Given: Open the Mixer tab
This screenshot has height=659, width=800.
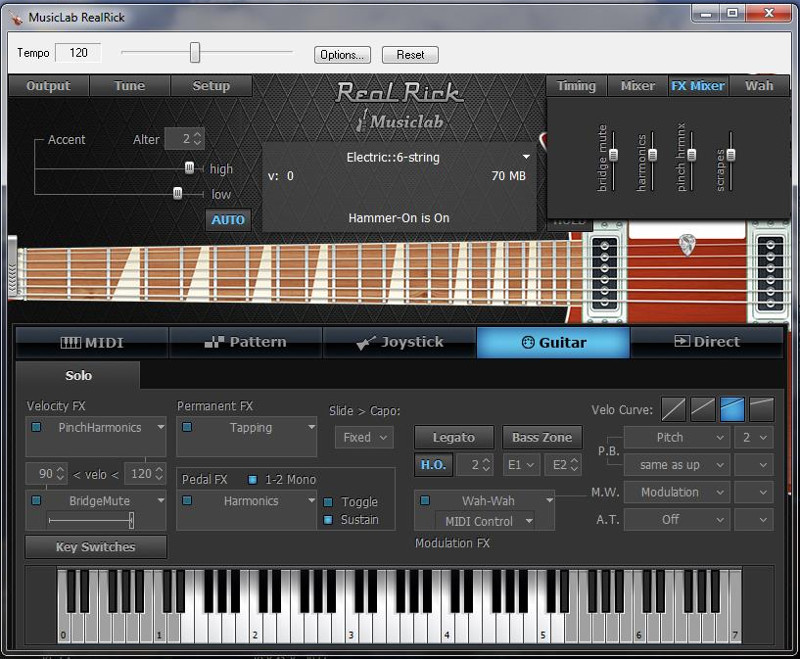Looking at the screenshot, I should coord(638,86).
